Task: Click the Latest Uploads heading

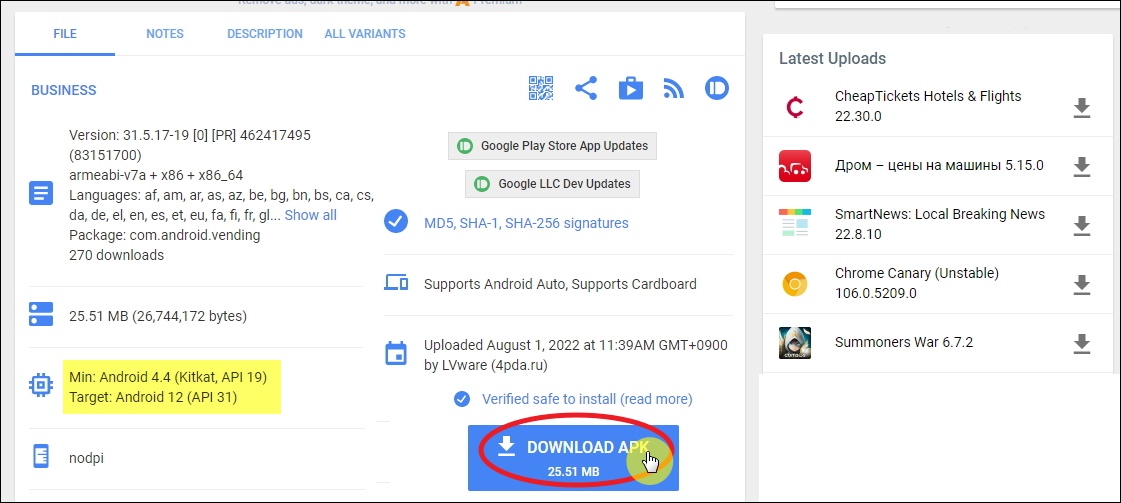Action: coord(832,59)
